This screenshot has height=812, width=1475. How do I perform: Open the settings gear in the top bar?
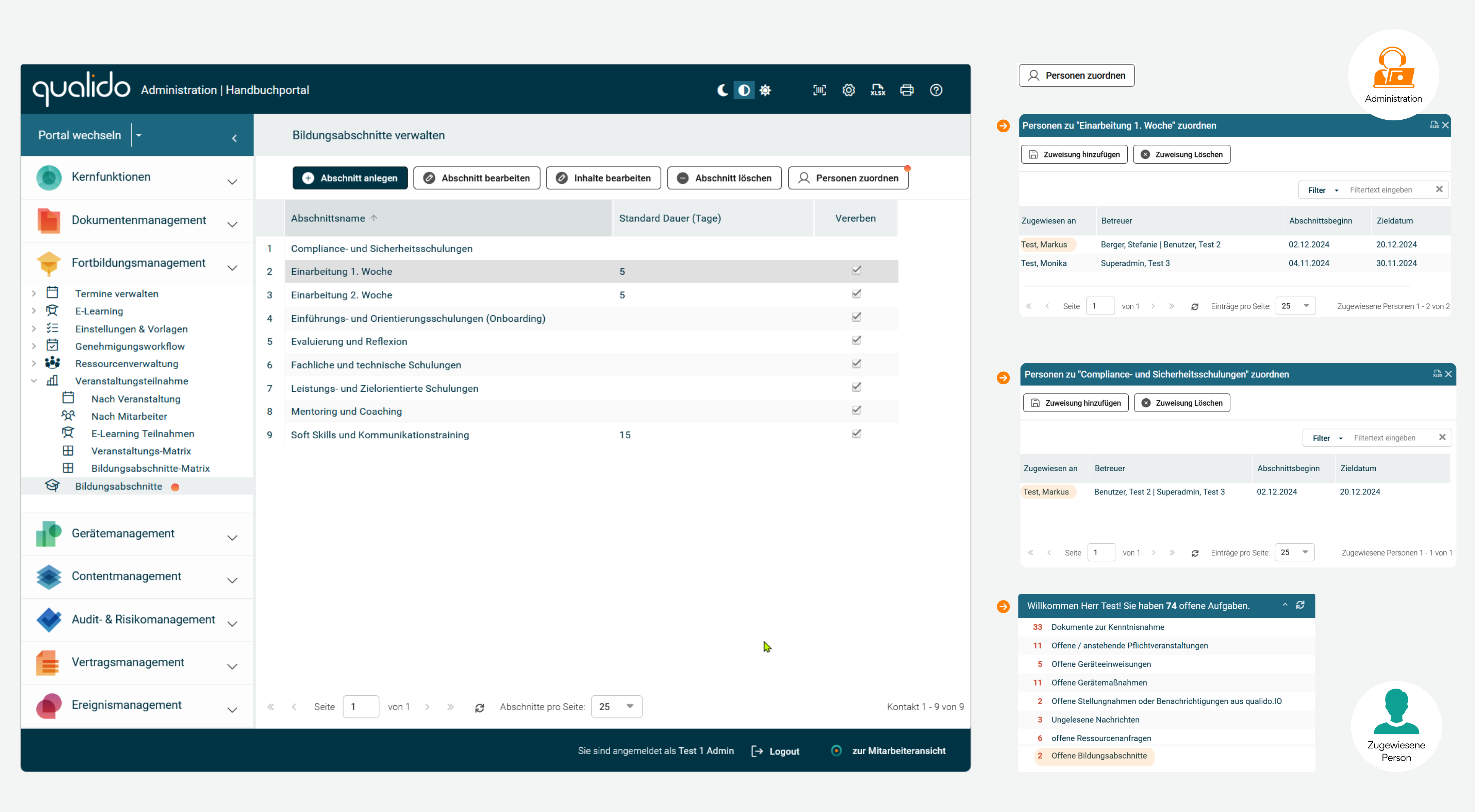[x=849, y=90]
